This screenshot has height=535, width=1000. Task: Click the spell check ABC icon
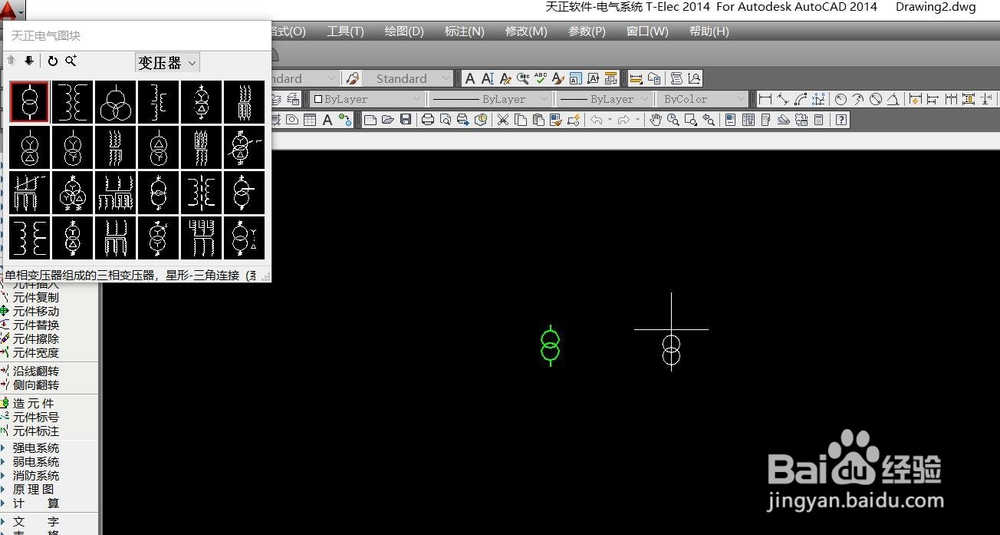[541, 78]
